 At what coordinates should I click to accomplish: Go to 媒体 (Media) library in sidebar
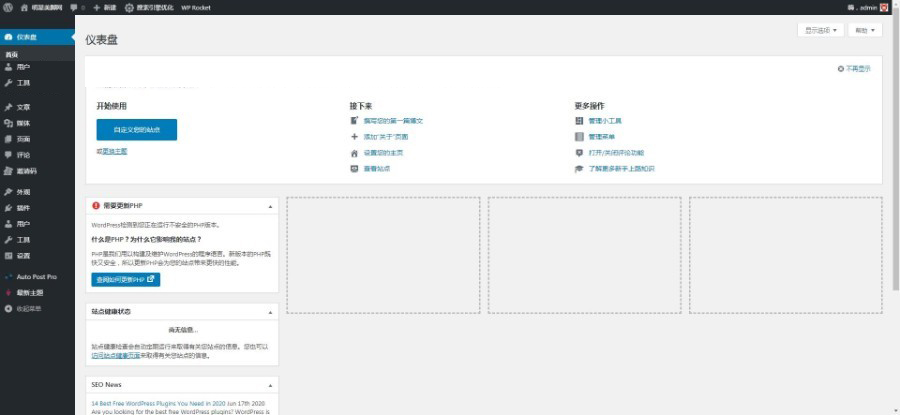tap(23, 123)
